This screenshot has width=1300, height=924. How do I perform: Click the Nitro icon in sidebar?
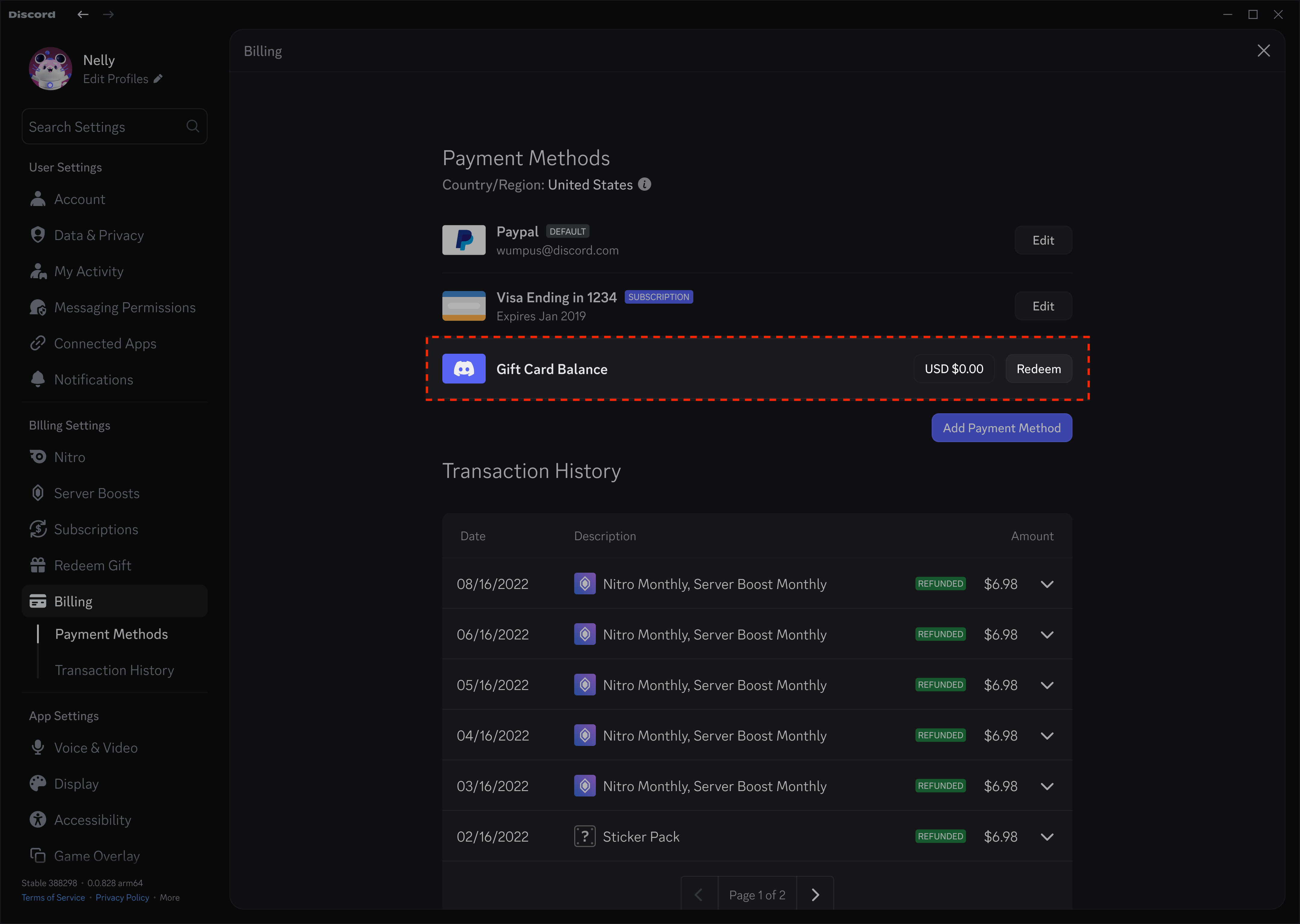(38, 456)
